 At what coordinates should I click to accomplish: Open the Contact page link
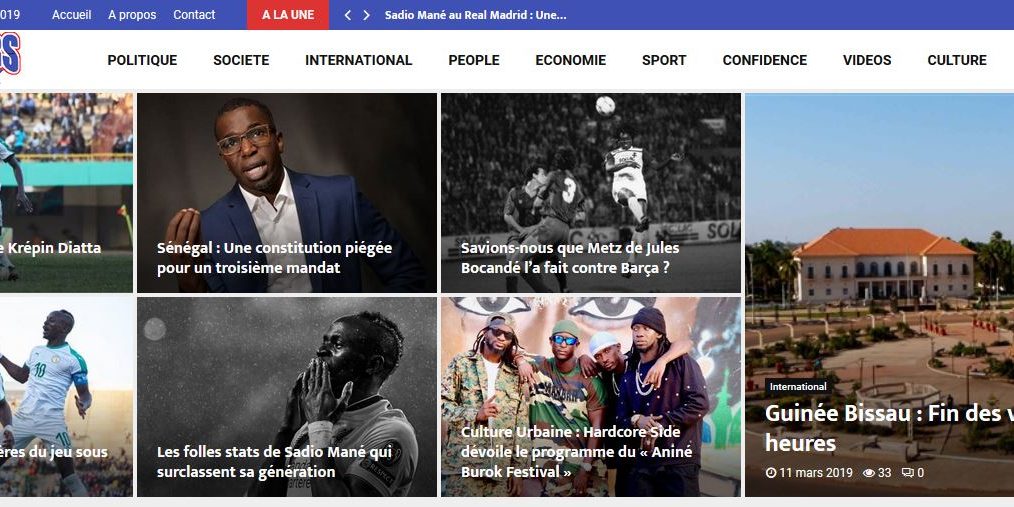(194, 15)
